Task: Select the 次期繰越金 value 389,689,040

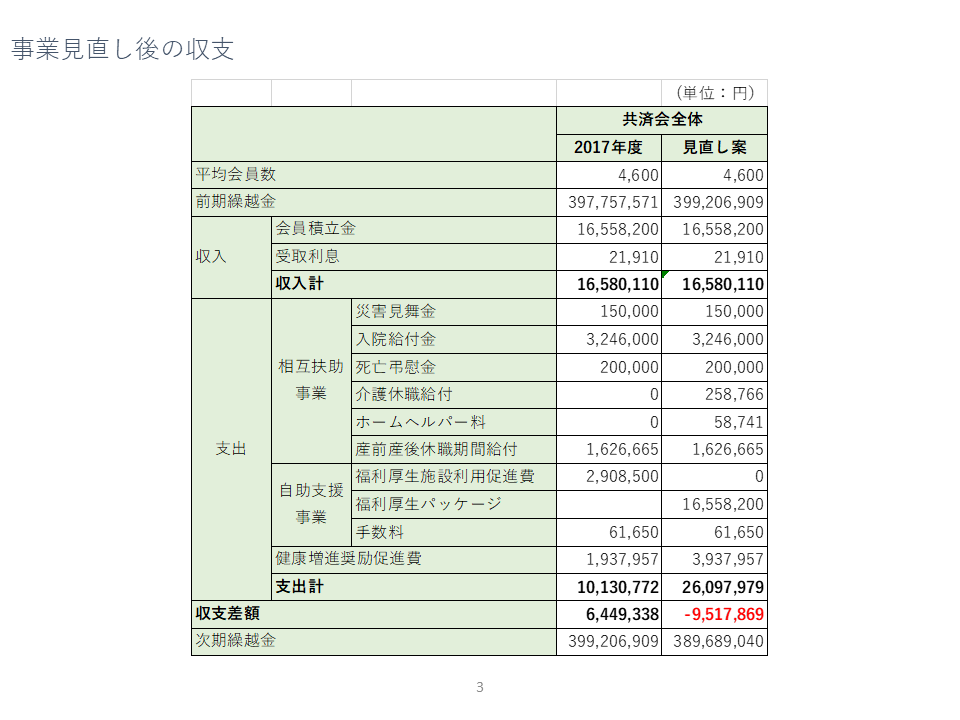Action: [x=718, y=641]
